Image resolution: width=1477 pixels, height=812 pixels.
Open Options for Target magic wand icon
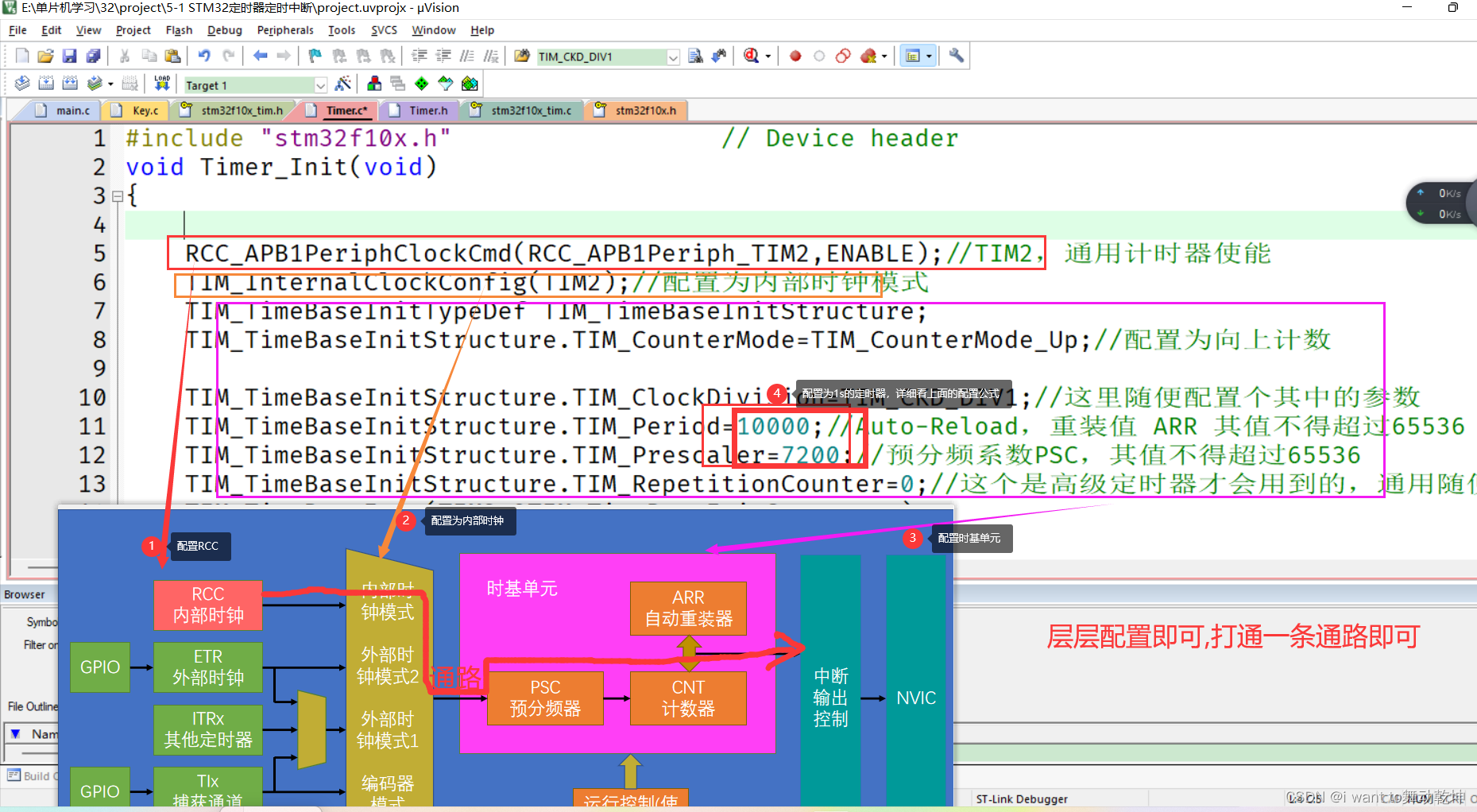click(x=343, y=83)
